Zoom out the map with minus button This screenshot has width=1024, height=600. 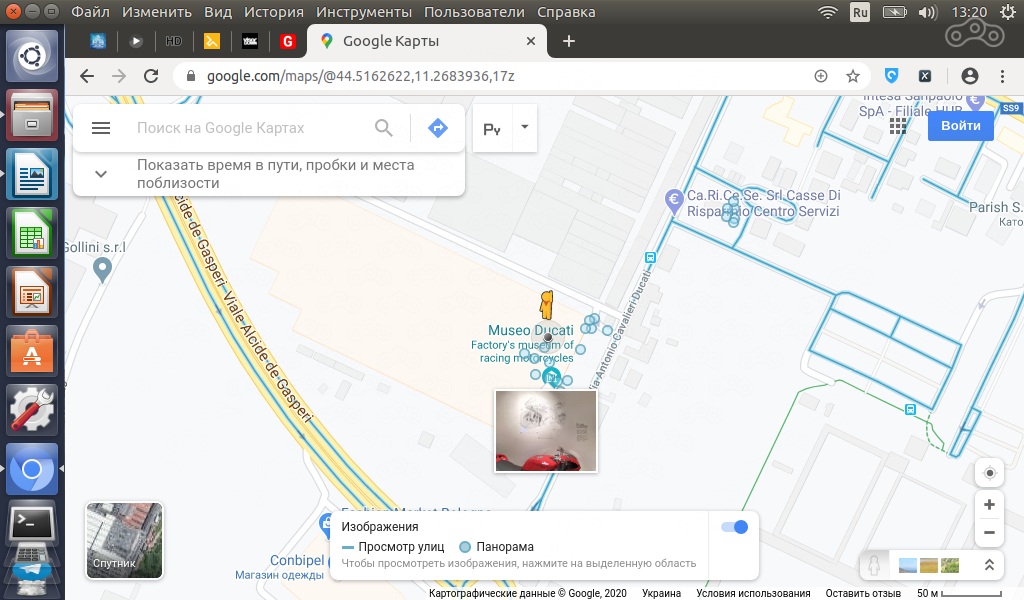(x=989, y=533)
